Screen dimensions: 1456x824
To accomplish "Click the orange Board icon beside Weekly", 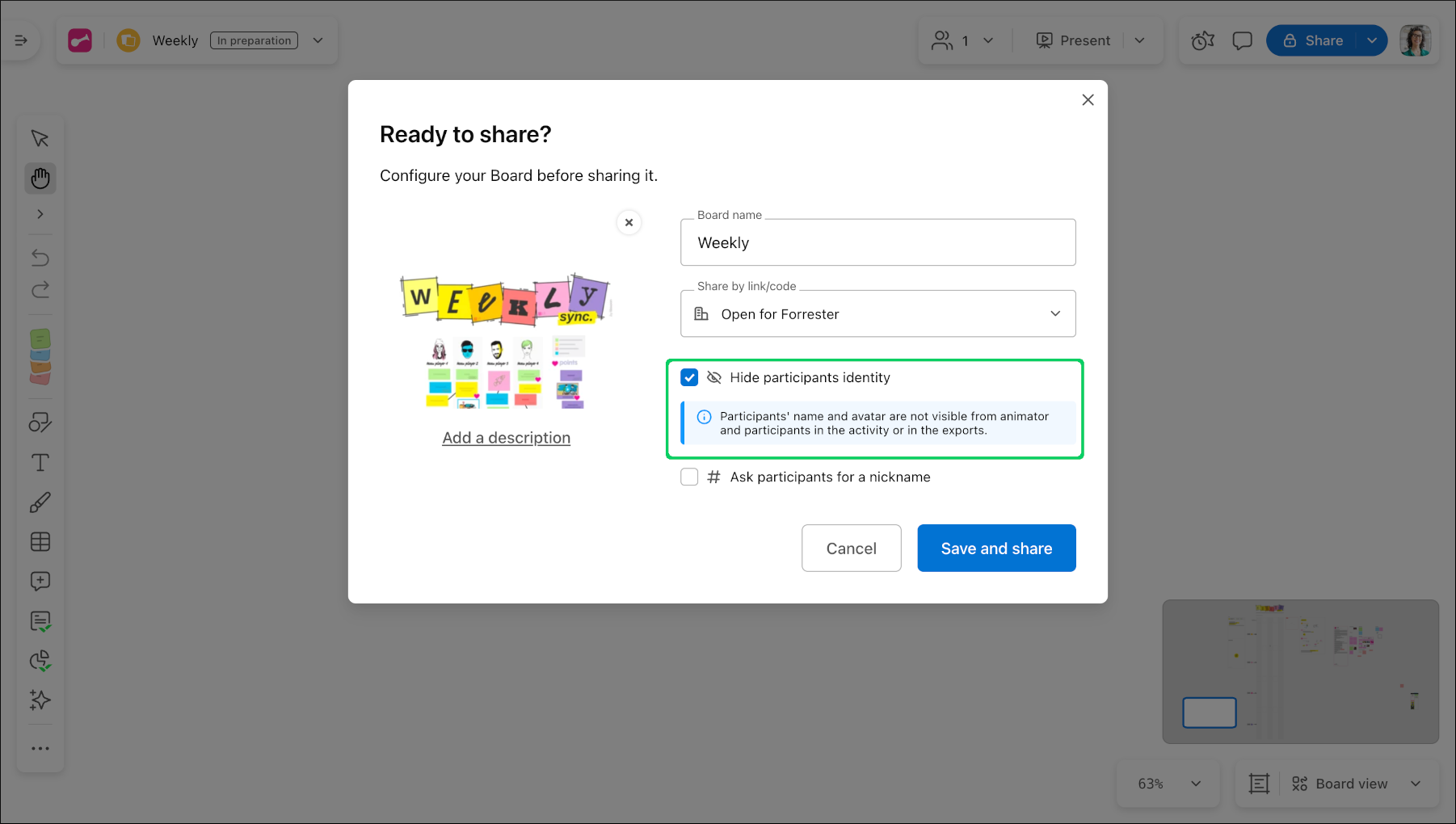I will tap(128, 40).
